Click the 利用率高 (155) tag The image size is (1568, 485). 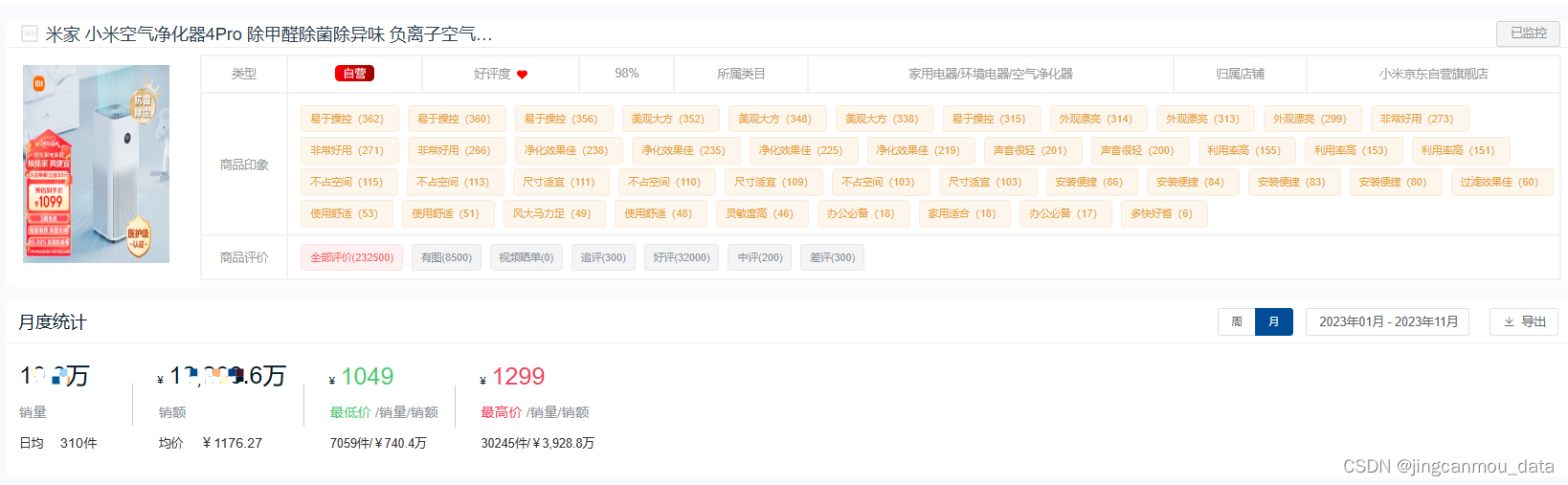pyautogui.click(x=1246, y=150)
